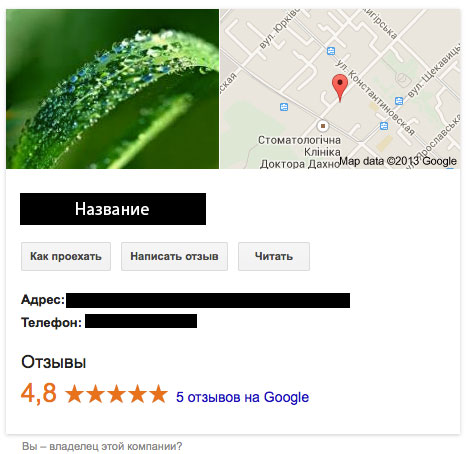Click the Название business title
This screenshot has width=468, height=454.
tap(113, 209)
